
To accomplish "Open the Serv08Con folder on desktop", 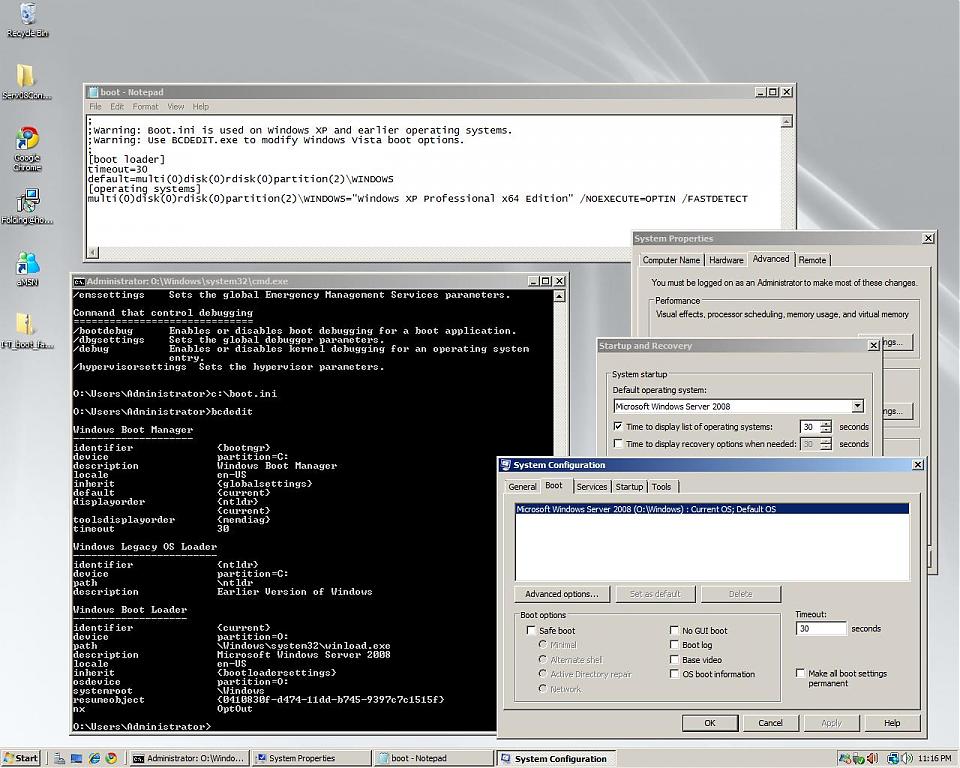I will [x=26, y=81].
